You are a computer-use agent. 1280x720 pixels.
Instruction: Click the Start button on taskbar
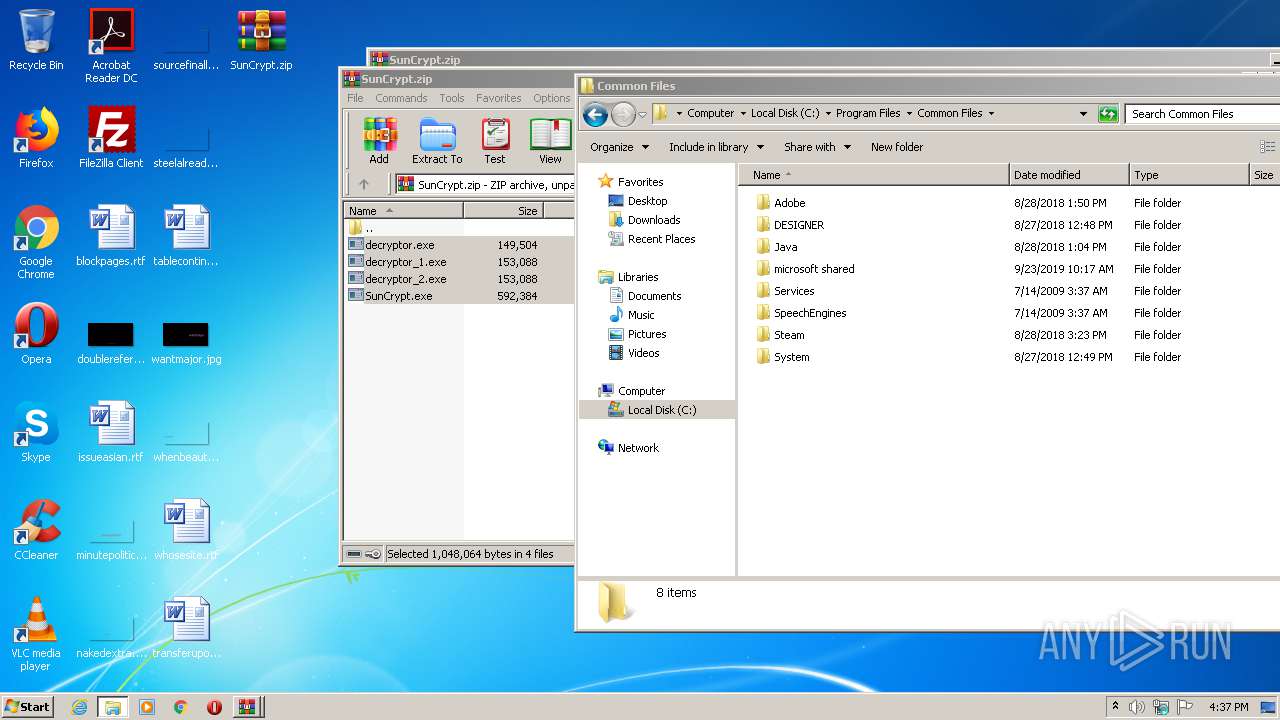click(x=27, y=706)
